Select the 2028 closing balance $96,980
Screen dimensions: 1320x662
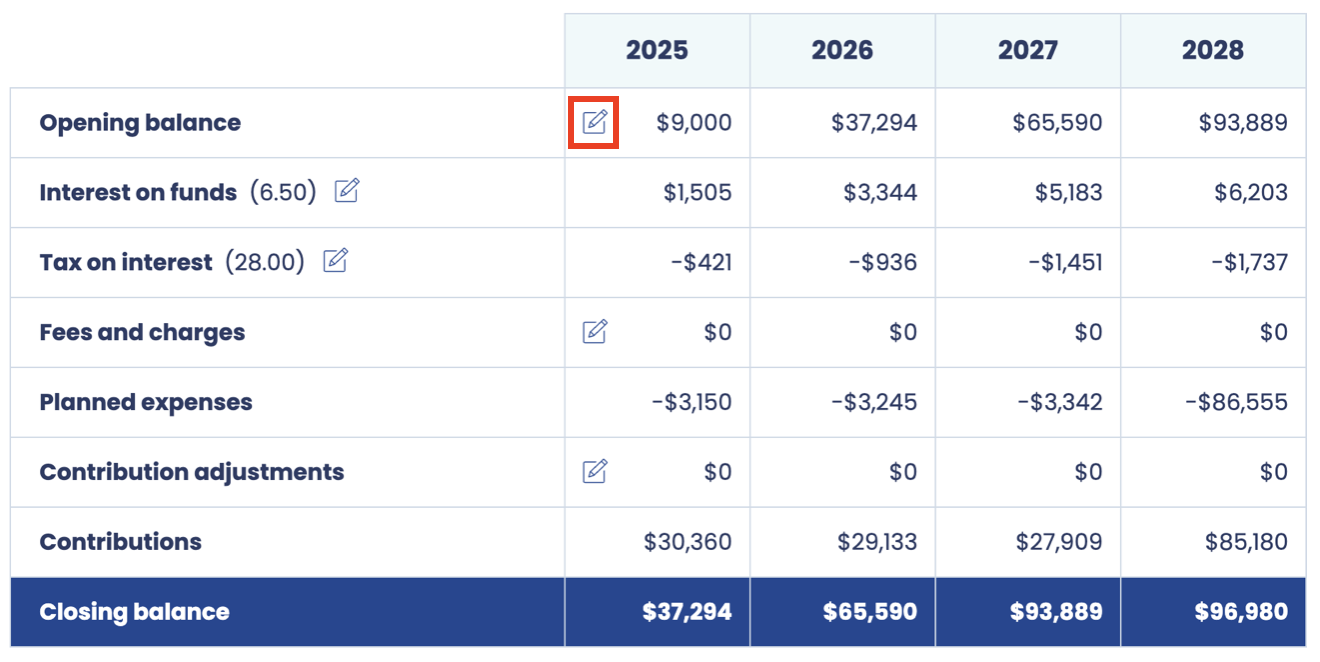point(1241,612)
